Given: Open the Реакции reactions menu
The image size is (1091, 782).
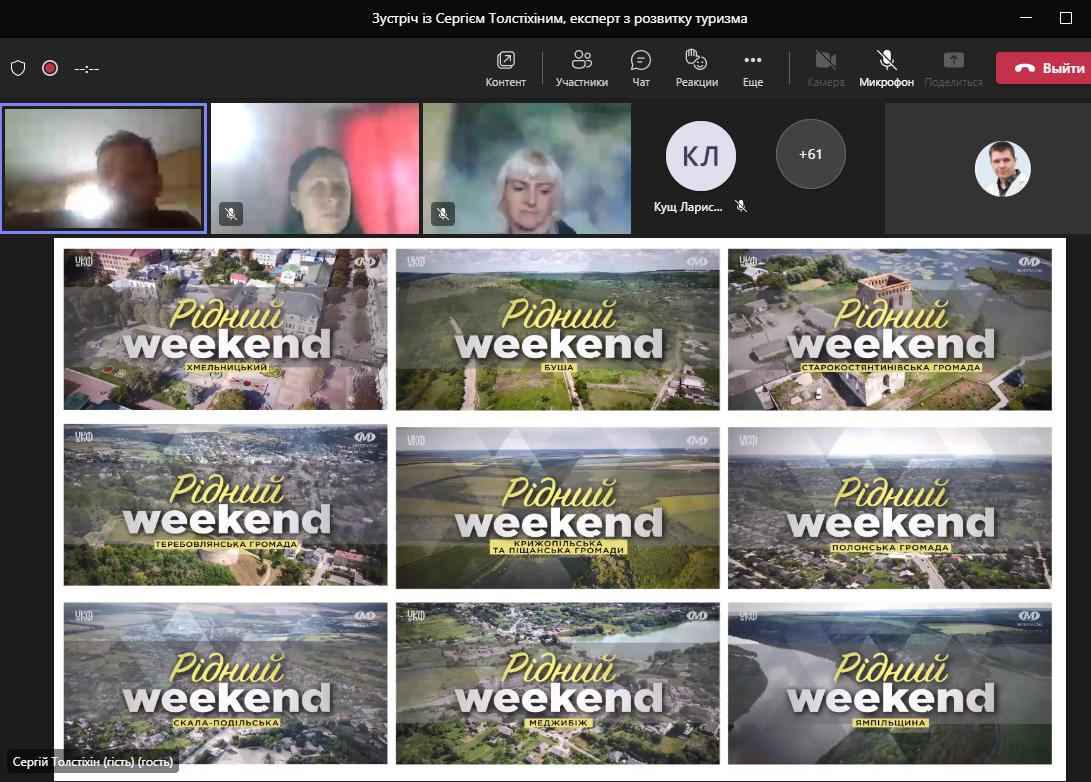Looking at the screenshot, I should coord(696,68).
